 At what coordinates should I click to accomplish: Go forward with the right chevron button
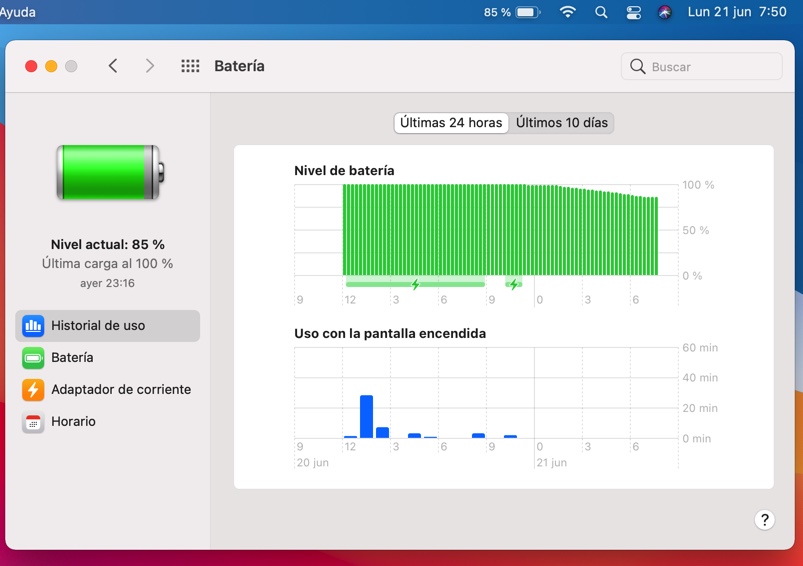(150, 66)
